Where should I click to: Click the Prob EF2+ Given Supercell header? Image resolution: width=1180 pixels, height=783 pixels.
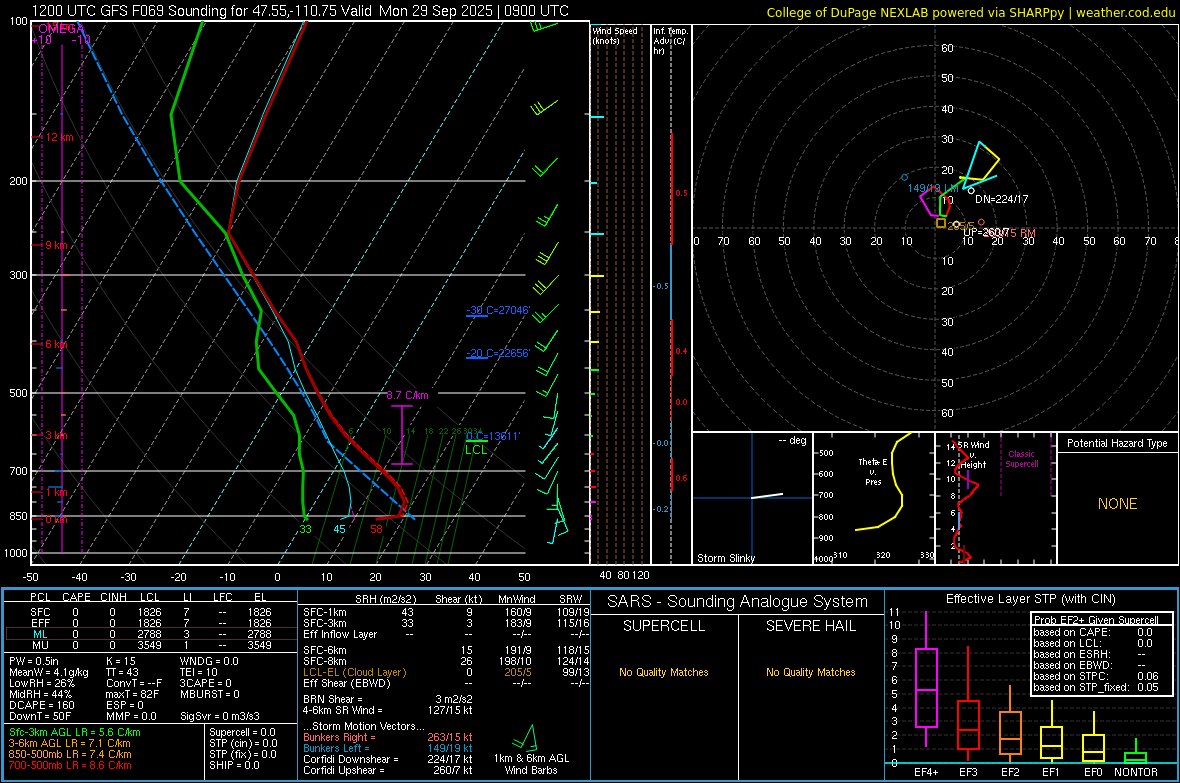[1096, 620]
